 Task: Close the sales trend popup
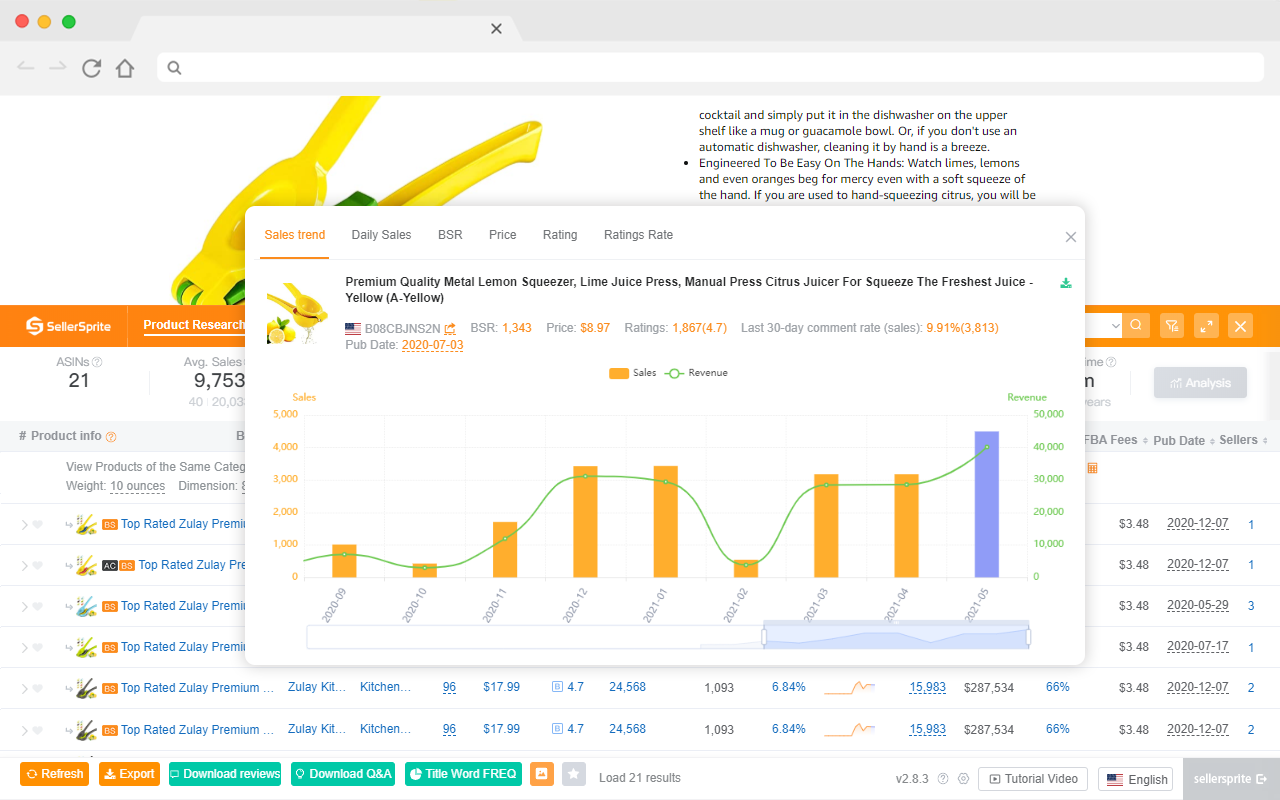[1071, 237]
